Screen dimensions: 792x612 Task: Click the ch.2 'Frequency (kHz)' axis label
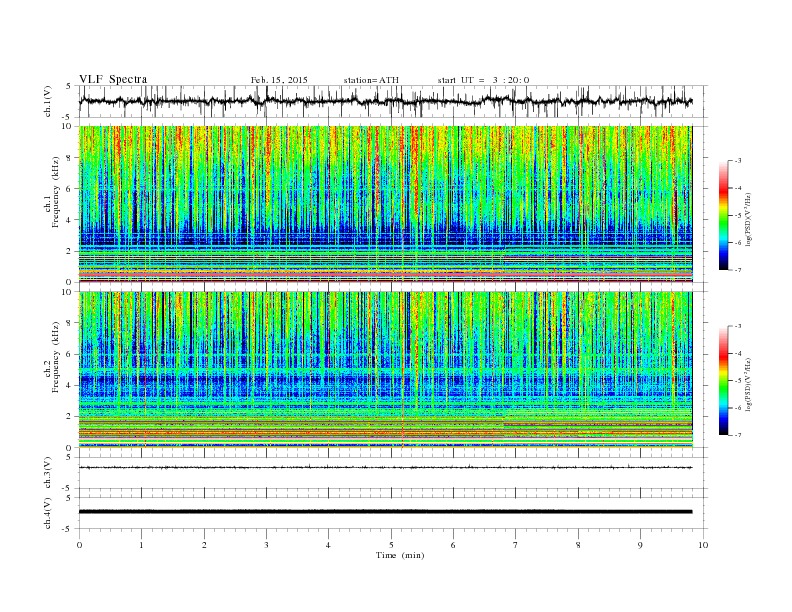coord(56,357)
